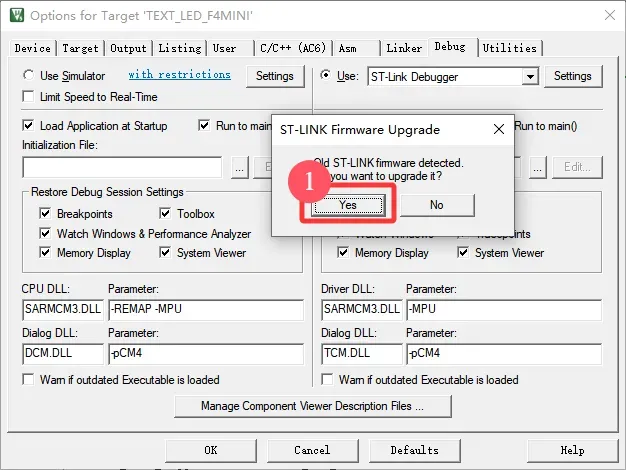Open the C/C++ (AC6) tab
The image size is (626, 470).
pyautogui.click(x=291, y=48)
